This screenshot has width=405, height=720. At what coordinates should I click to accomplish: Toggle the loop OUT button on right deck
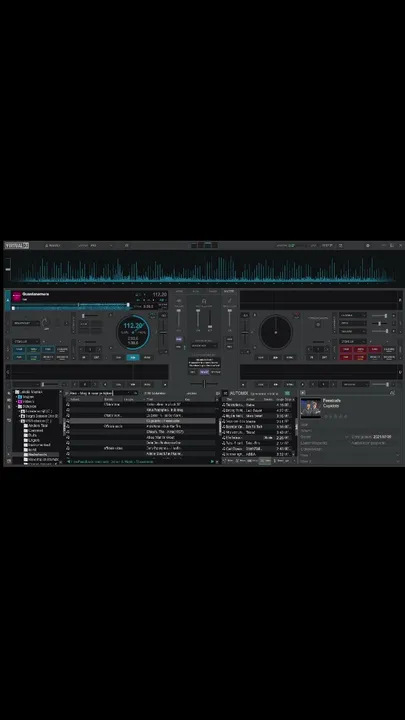click(325, 357)
